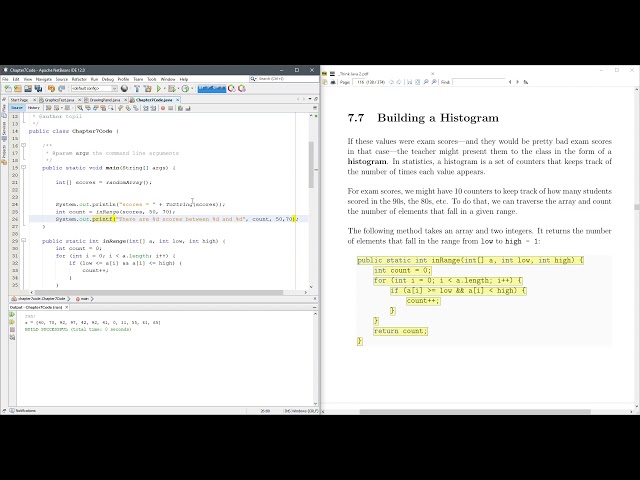Image resolution: width=640 pixels, height=480 pixels.
Task: Run the project with green play icon
Action: click(x=159, y=89)
